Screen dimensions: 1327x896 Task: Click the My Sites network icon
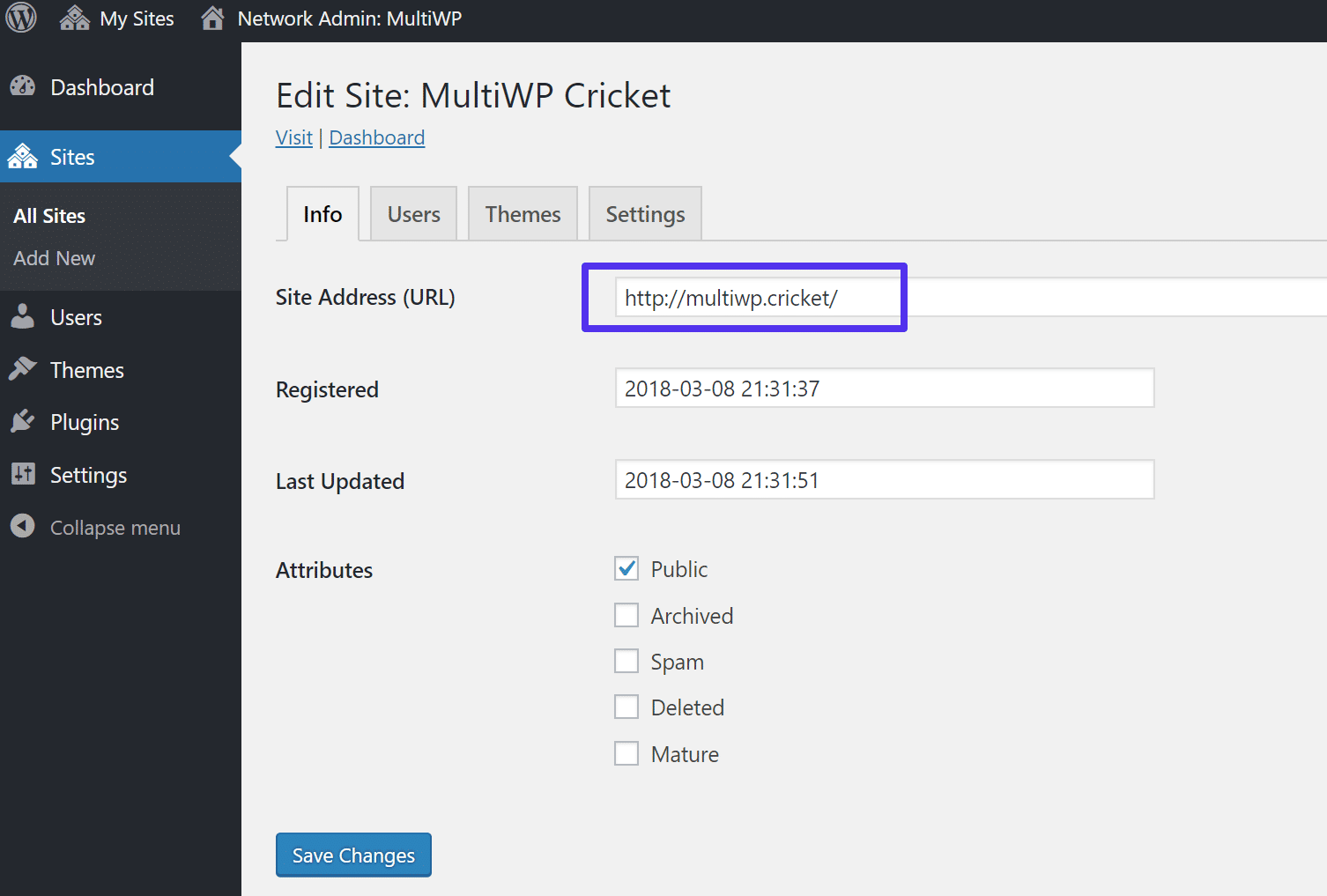(75, 18)
